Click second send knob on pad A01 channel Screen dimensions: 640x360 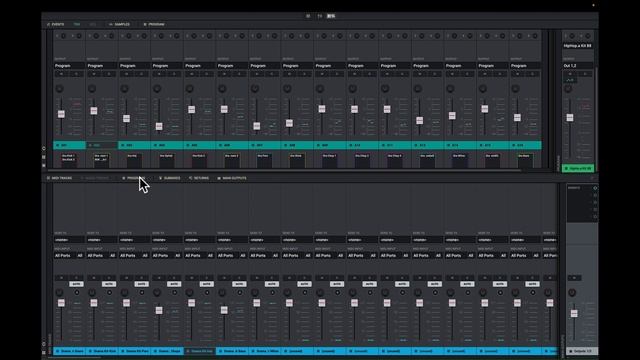point(79,36)
